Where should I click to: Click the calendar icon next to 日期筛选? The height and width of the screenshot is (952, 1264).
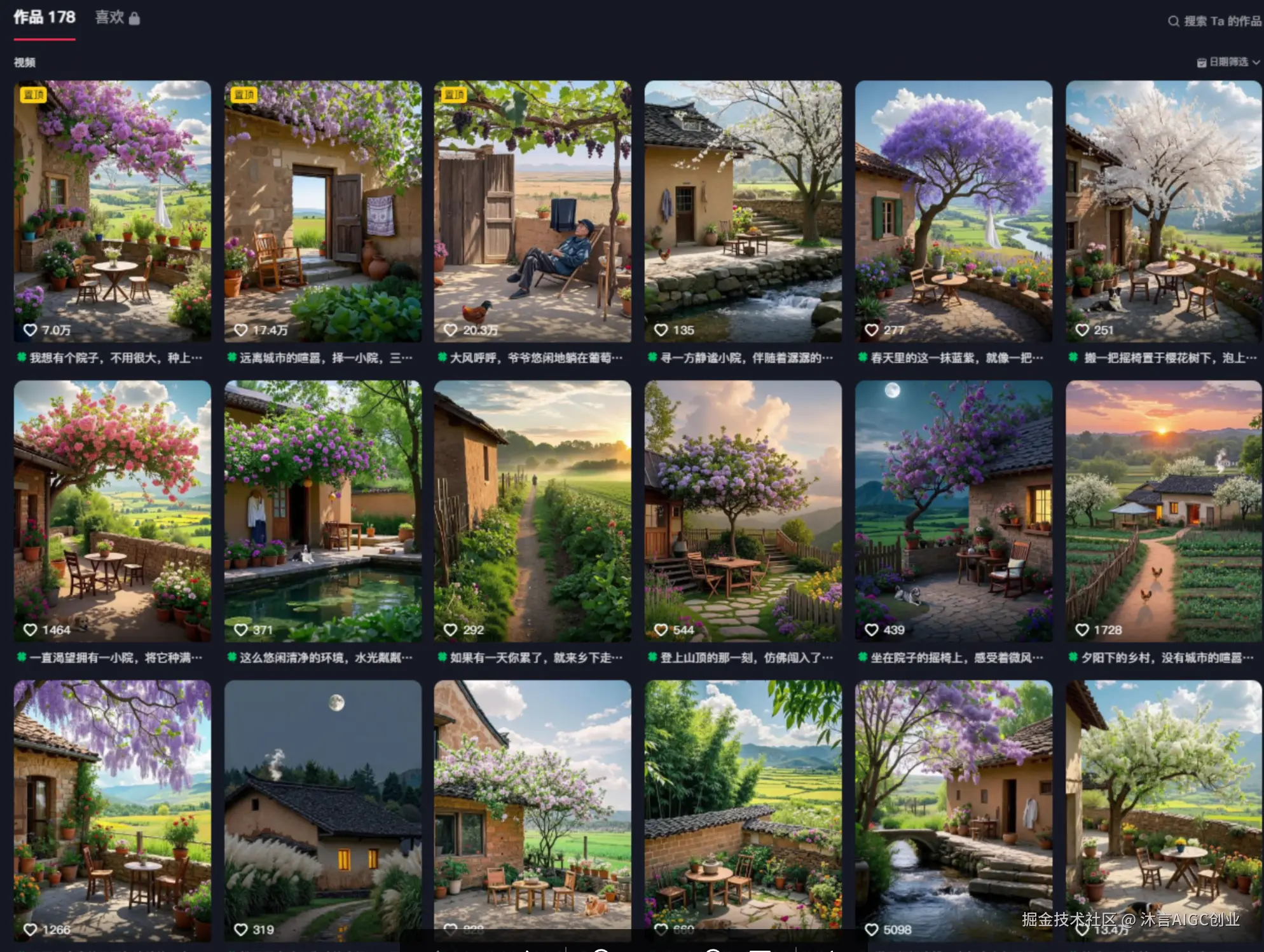click(x=1202, y=62)
